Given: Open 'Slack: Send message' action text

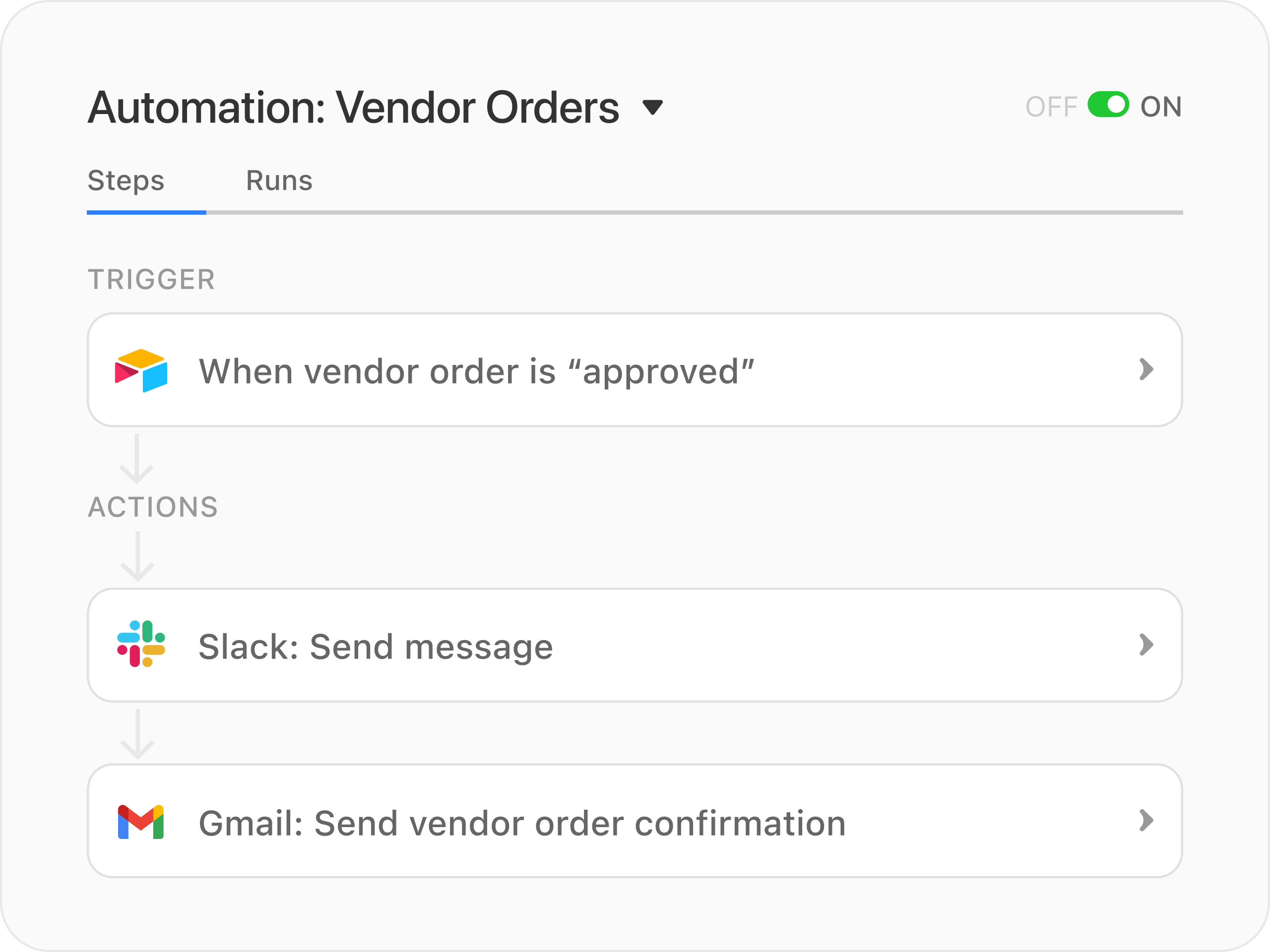Looking at the screenshot, I should pos(376,647).
